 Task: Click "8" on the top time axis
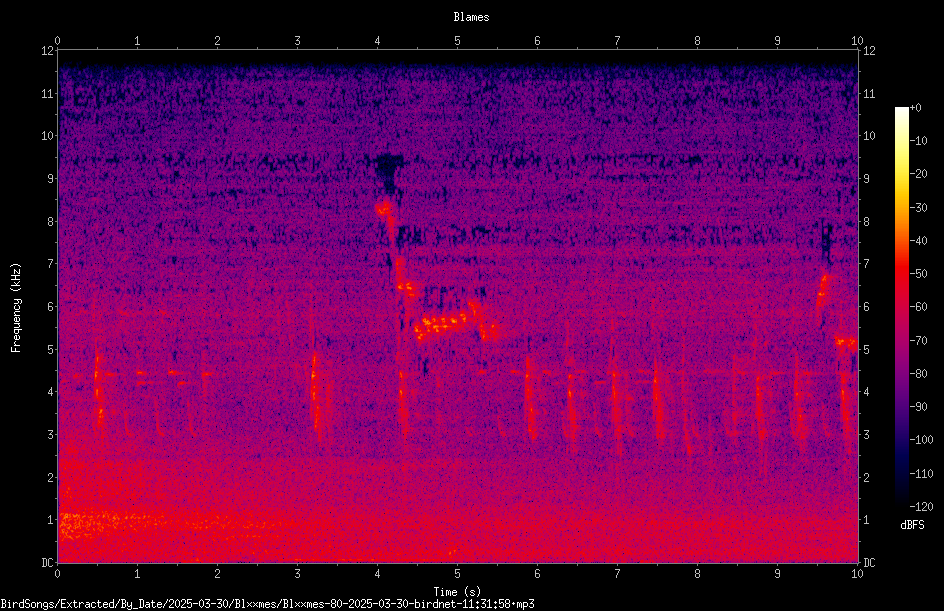click(697, 40)
